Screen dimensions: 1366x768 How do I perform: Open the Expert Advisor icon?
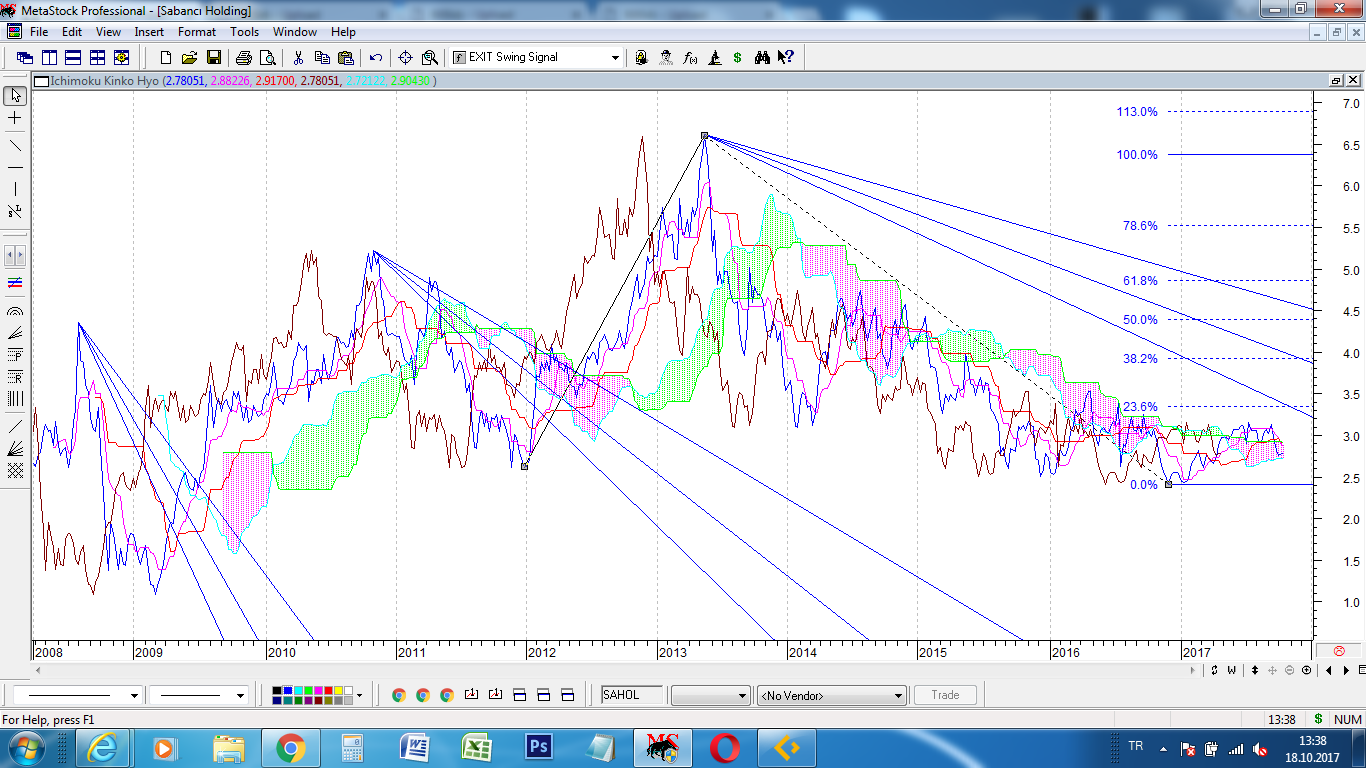(x=666, y=58)
